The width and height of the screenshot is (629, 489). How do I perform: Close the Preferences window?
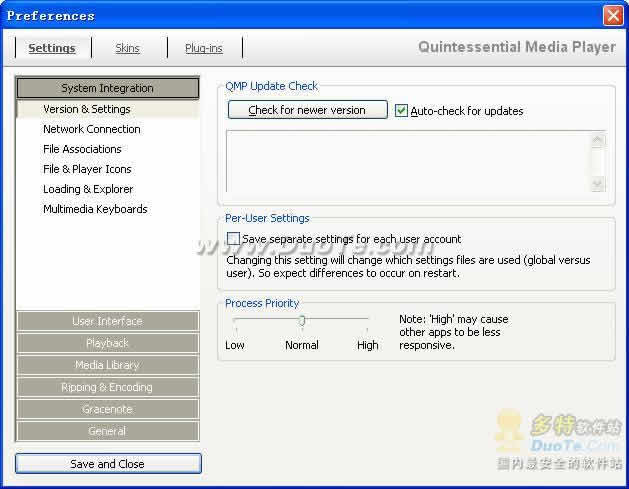click(x=613, y=16)
